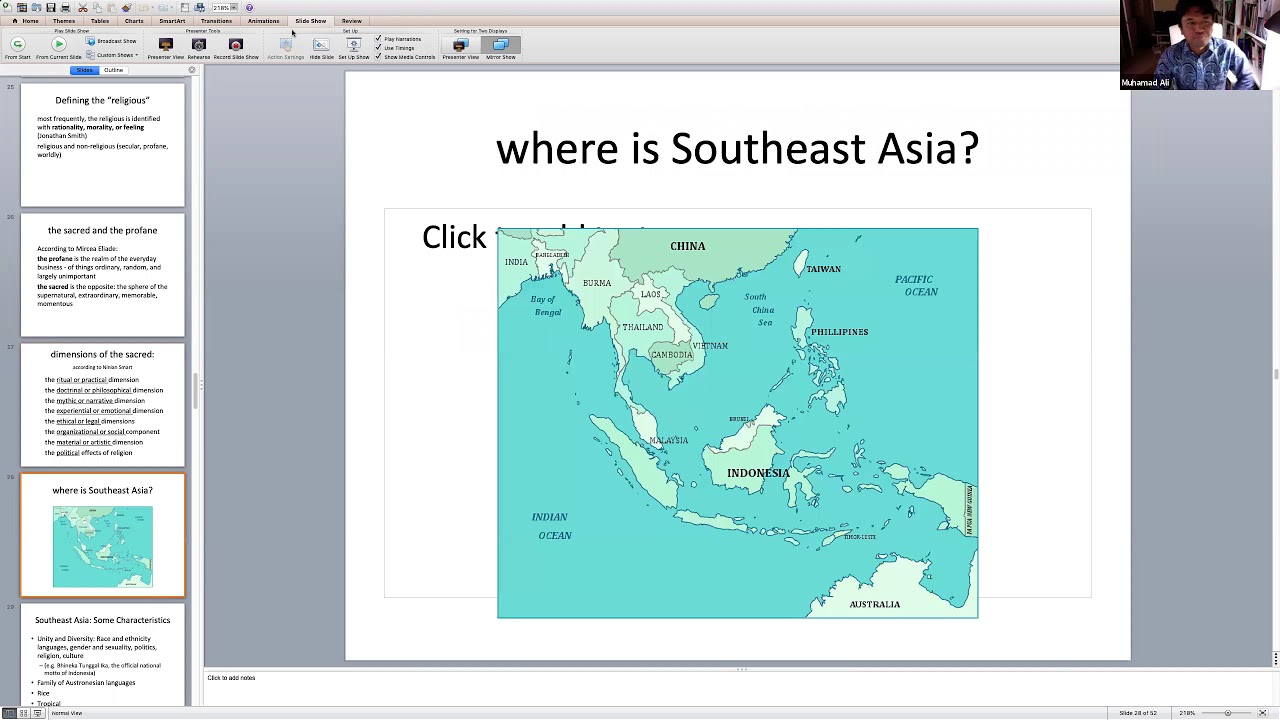Open the Charts tab
The width and height of the screenshot is (1280, 720).
pyautogui.click(x=133, y=21)
